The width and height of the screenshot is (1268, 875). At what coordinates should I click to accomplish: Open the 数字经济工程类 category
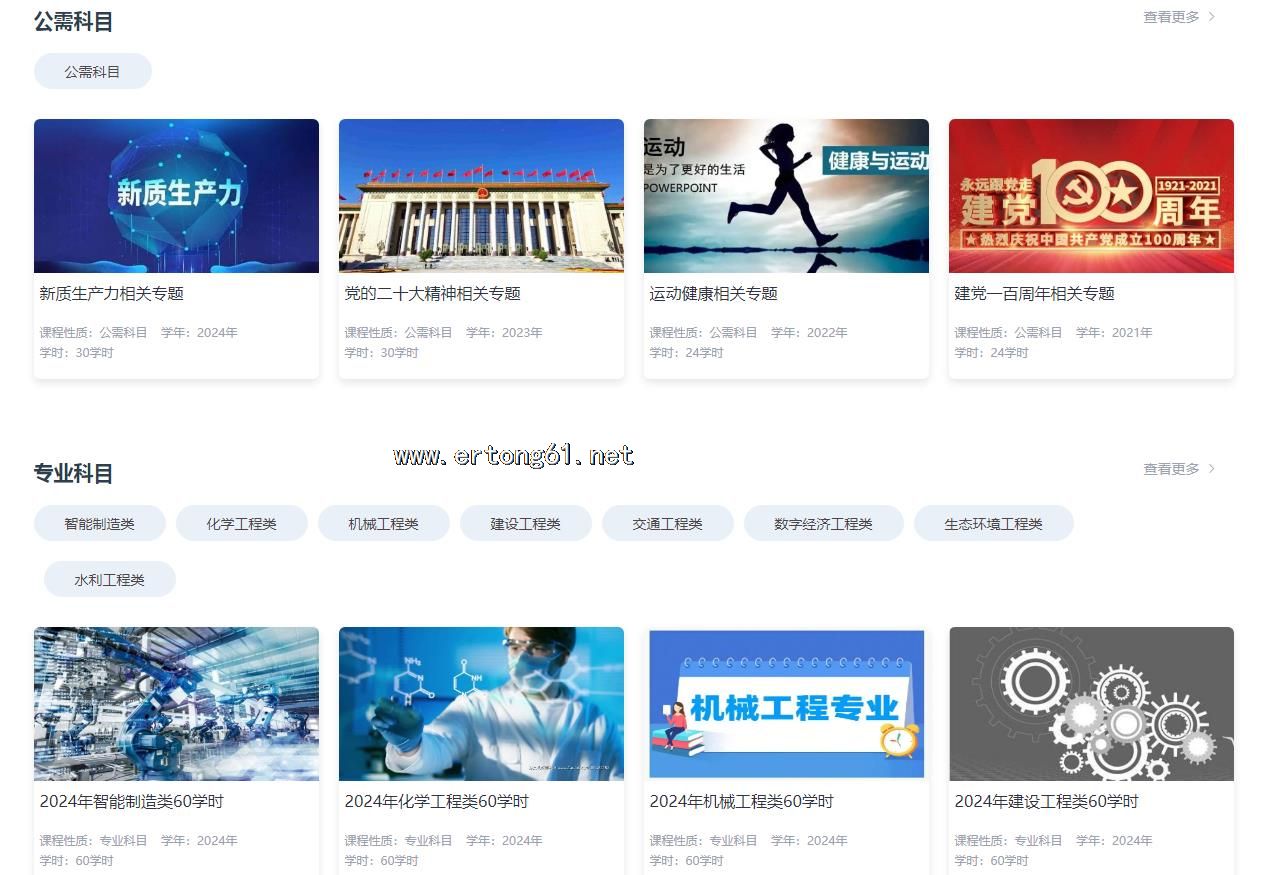823,524
